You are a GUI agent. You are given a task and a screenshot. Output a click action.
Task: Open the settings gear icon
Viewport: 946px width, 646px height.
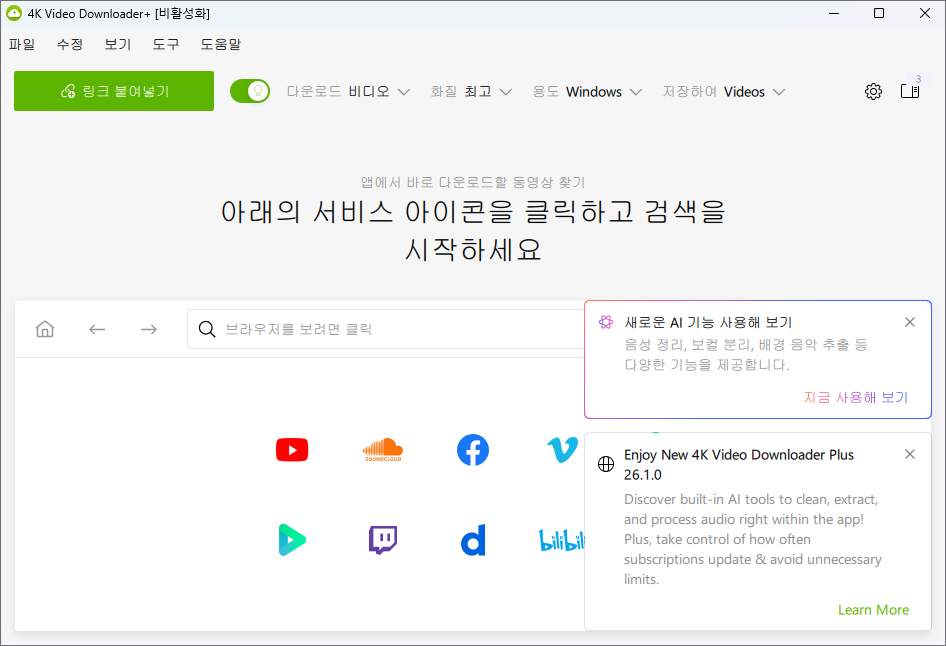coord(873,92)
